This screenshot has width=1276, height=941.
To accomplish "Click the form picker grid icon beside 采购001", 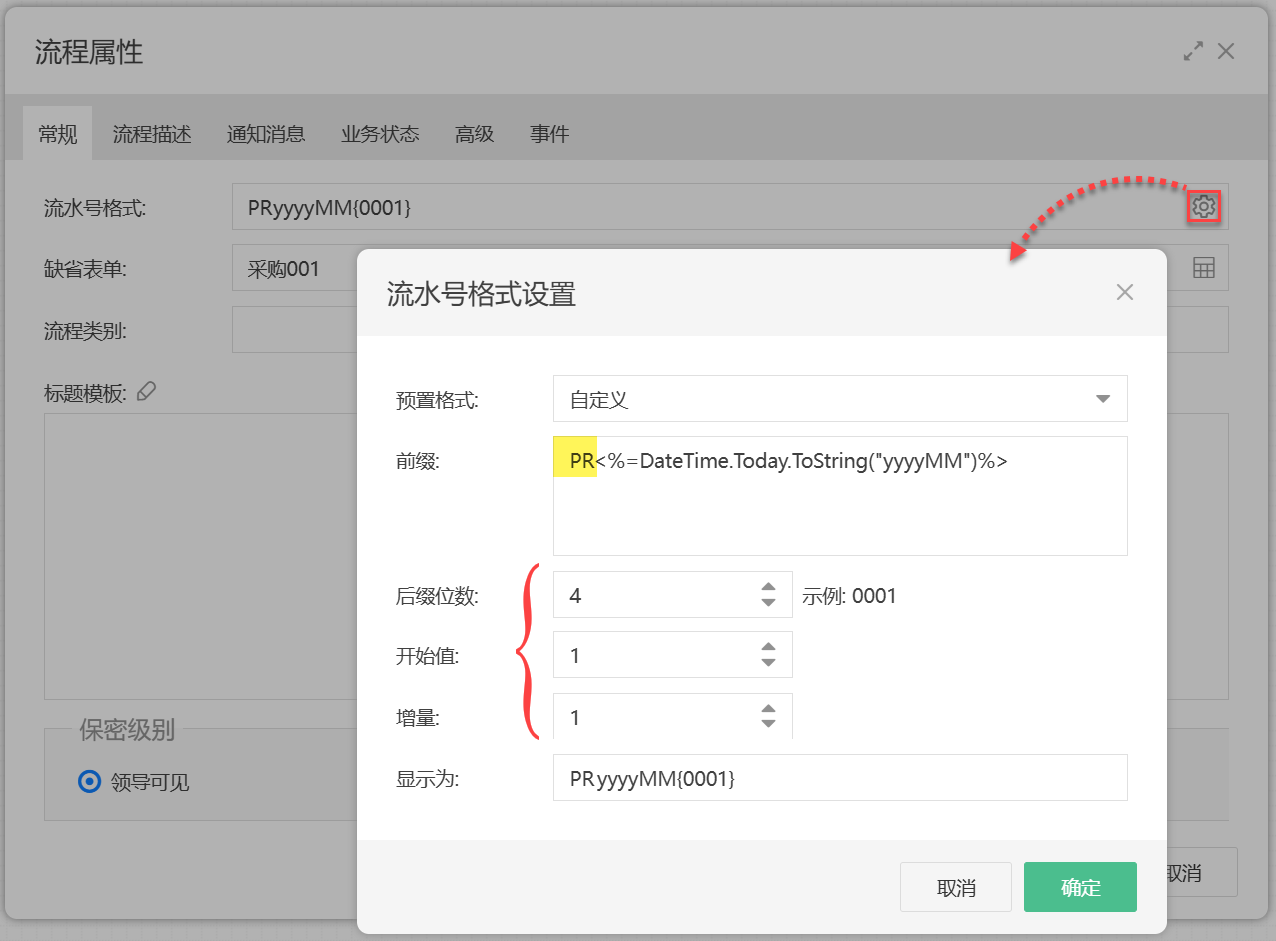I will [1203, 267].
